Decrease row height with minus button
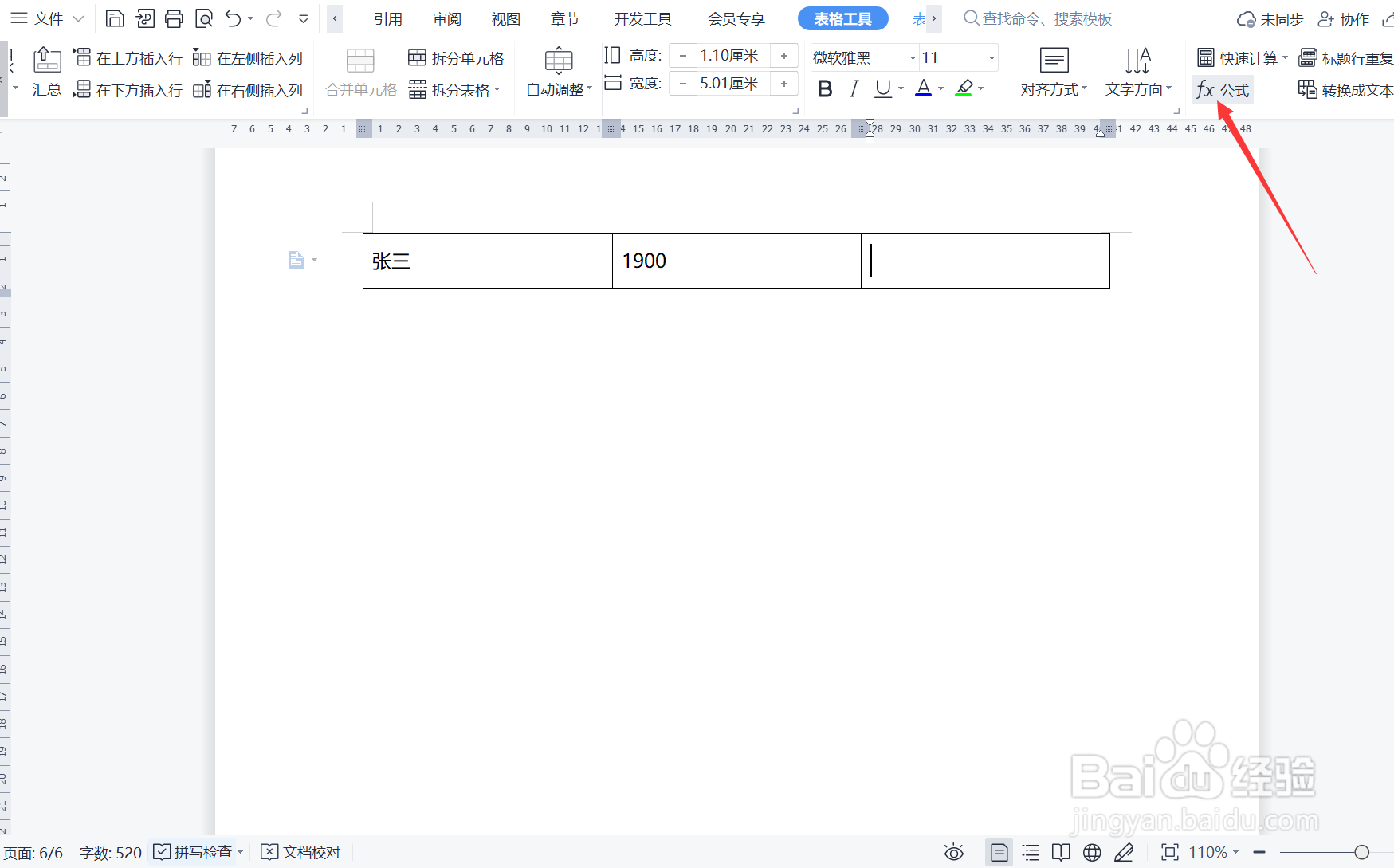Viewport: 1394px width, 868px height. tap(682, 56)
